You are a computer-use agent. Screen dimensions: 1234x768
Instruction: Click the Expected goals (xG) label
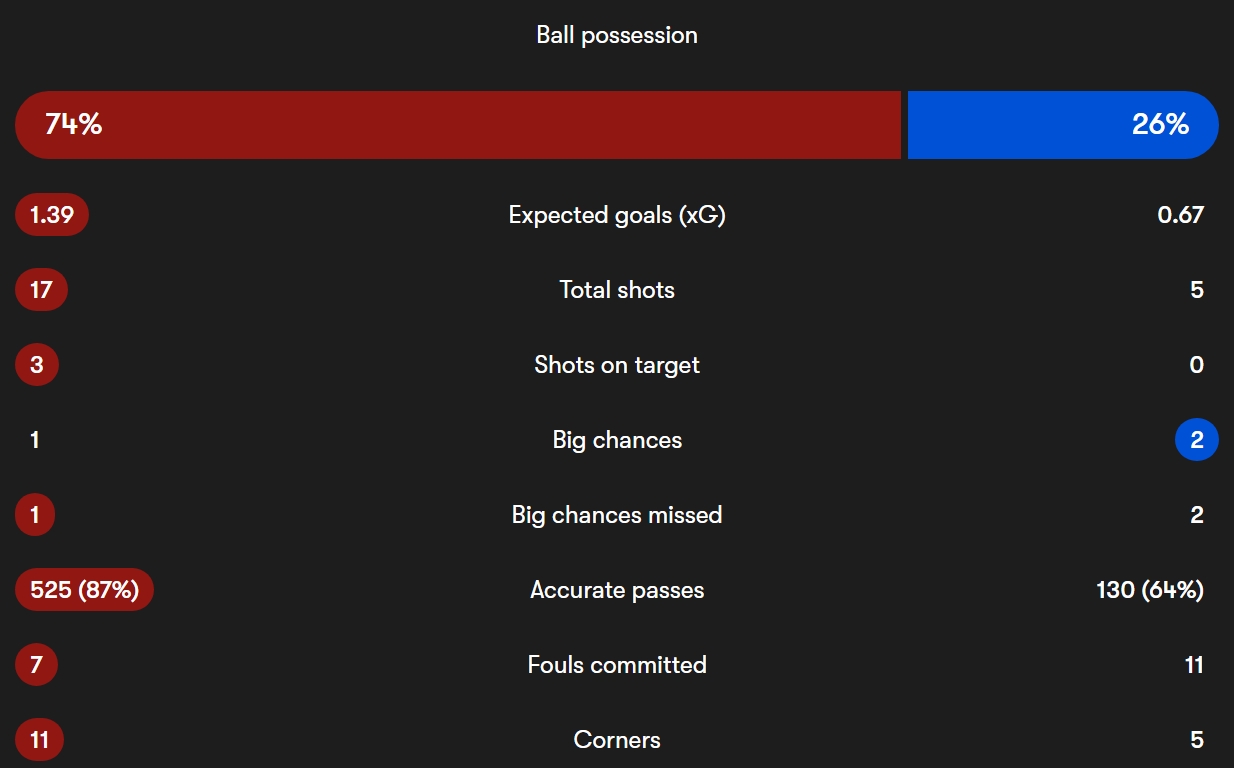coord(617,215)
